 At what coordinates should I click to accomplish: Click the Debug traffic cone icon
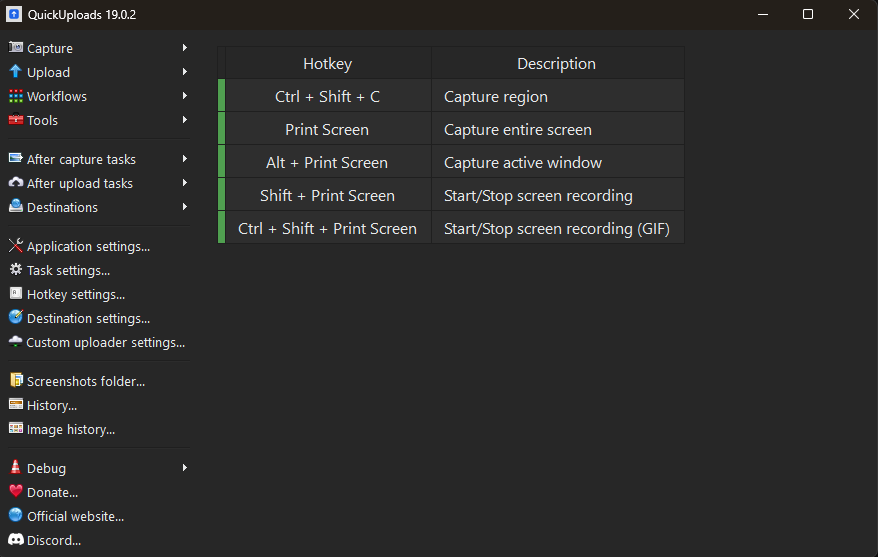pos(16,468)
